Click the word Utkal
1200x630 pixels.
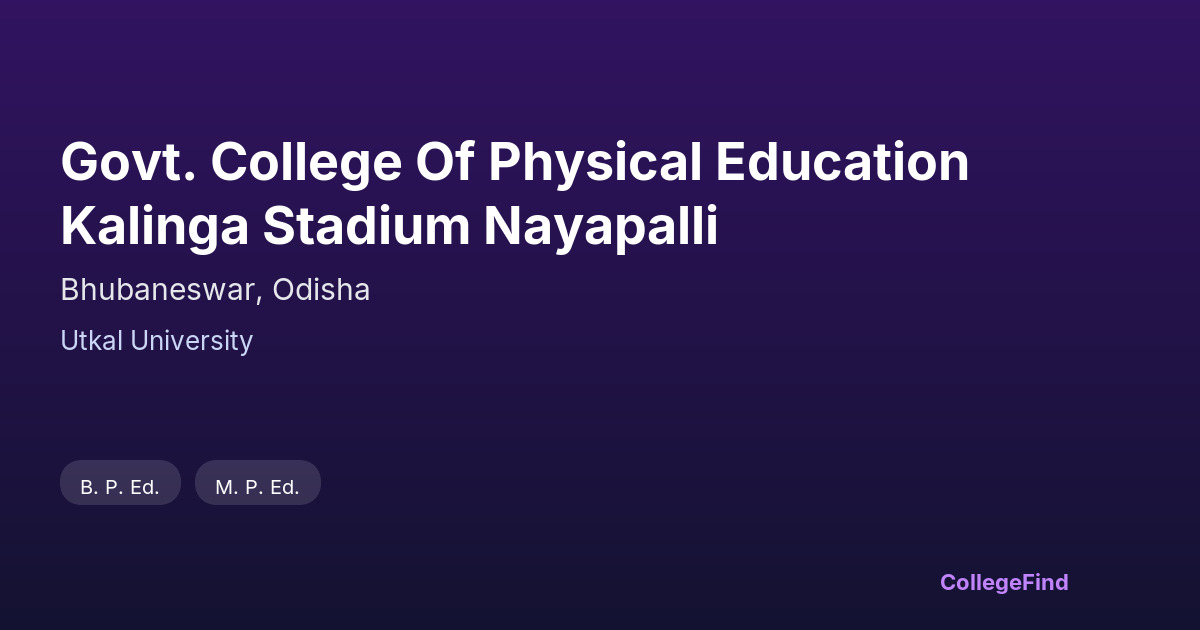pyautogui.click(x=91, y=341)
